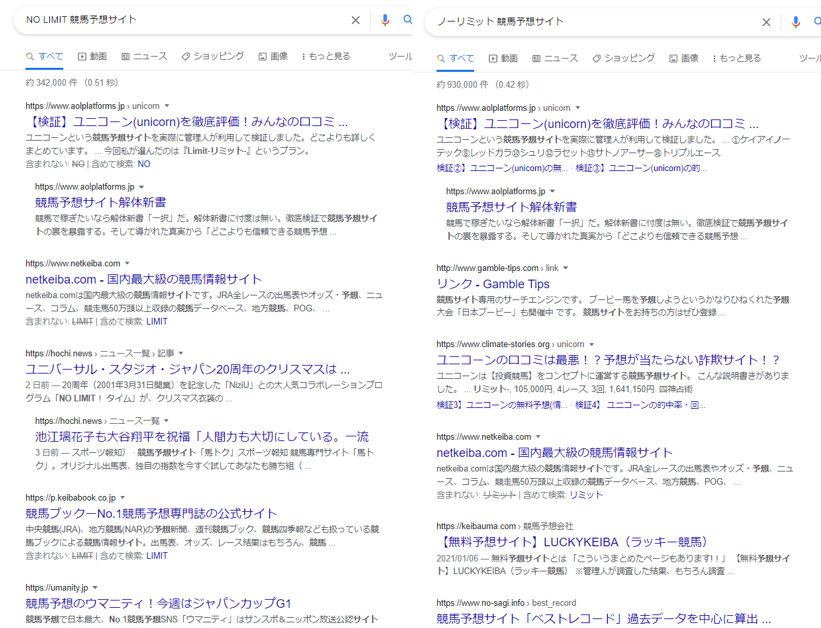Screen dimensions: 821x628
Task: Open ツール in NO LIMIT results
Action: click(400, 57)
